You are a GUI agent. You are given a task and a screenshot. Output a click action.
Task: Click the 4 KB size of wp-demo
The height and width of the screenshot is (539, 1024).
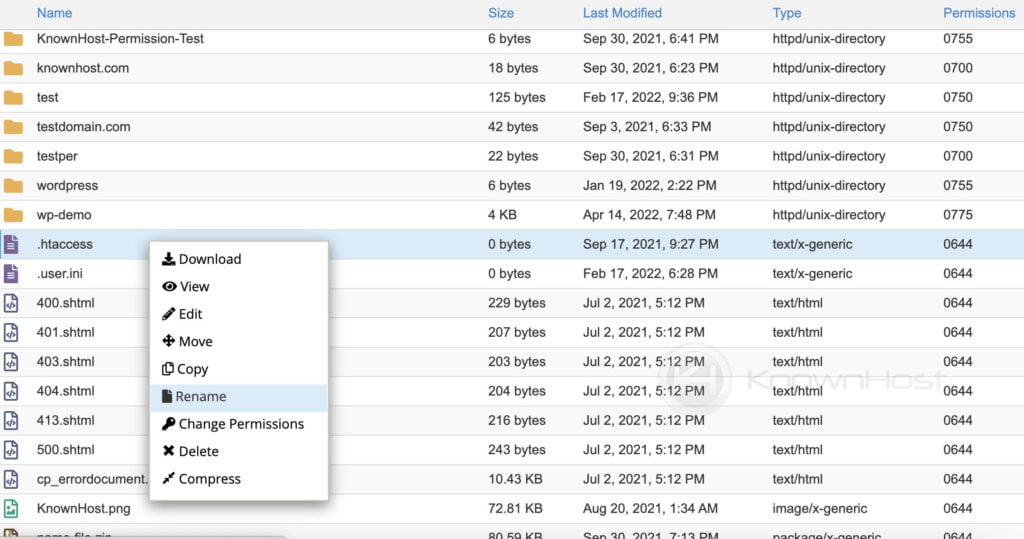tap(502, 215)
